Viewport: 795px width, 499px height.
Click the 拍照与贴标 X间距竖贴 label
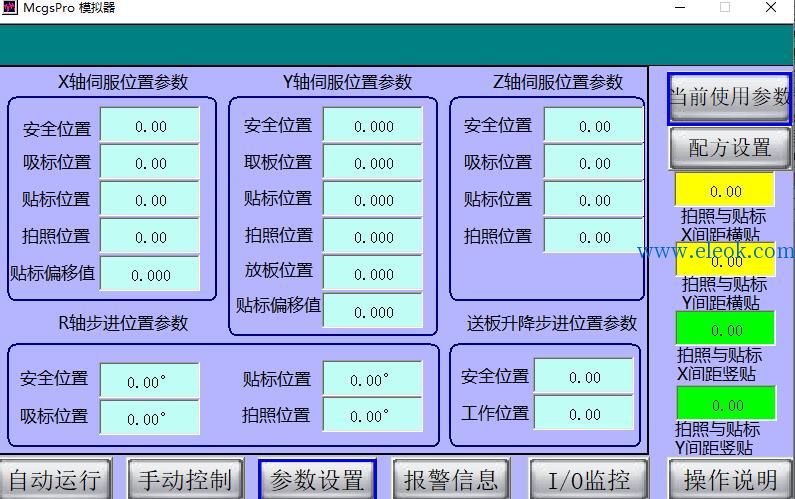click(x=719, y=365)
